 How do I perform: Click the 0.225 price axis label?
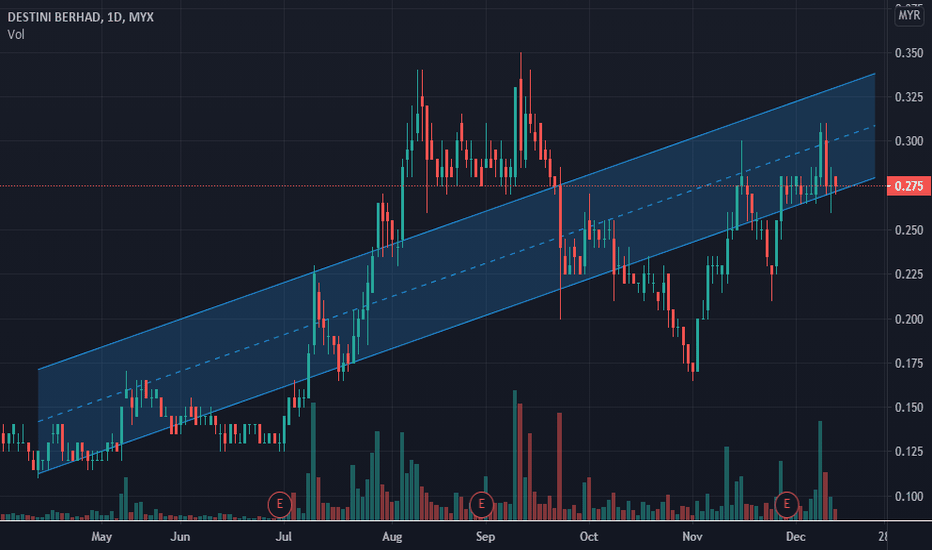[x=909, y=274]
